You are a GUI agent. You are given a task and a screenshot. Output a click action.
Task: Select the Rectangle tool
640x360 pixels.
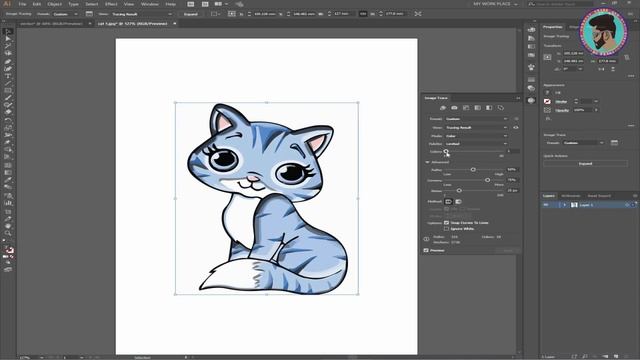click(8, 91)
